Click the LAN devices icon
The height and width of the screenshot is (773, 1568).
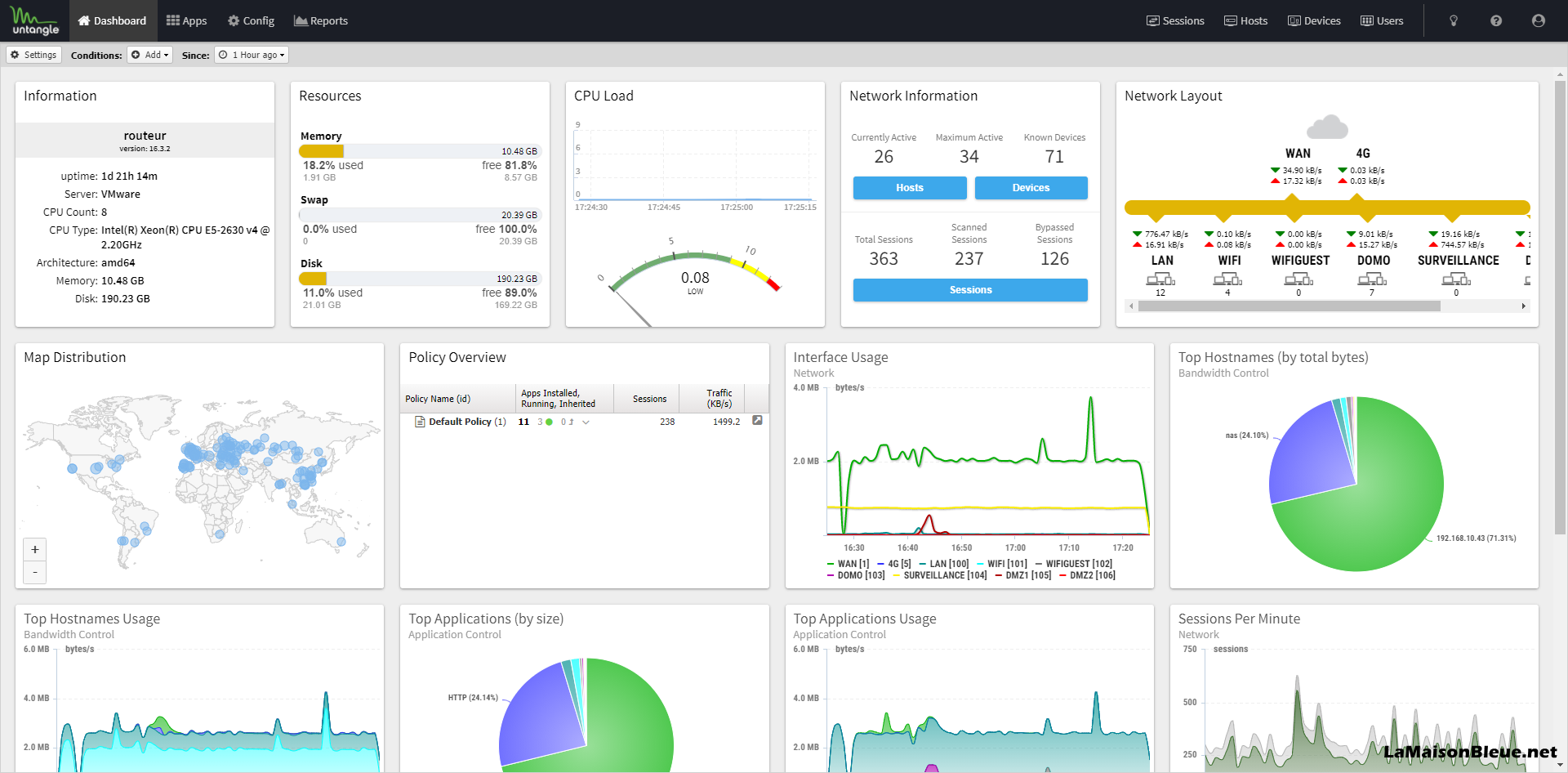pyautogui.click(x=1160, y=279)
